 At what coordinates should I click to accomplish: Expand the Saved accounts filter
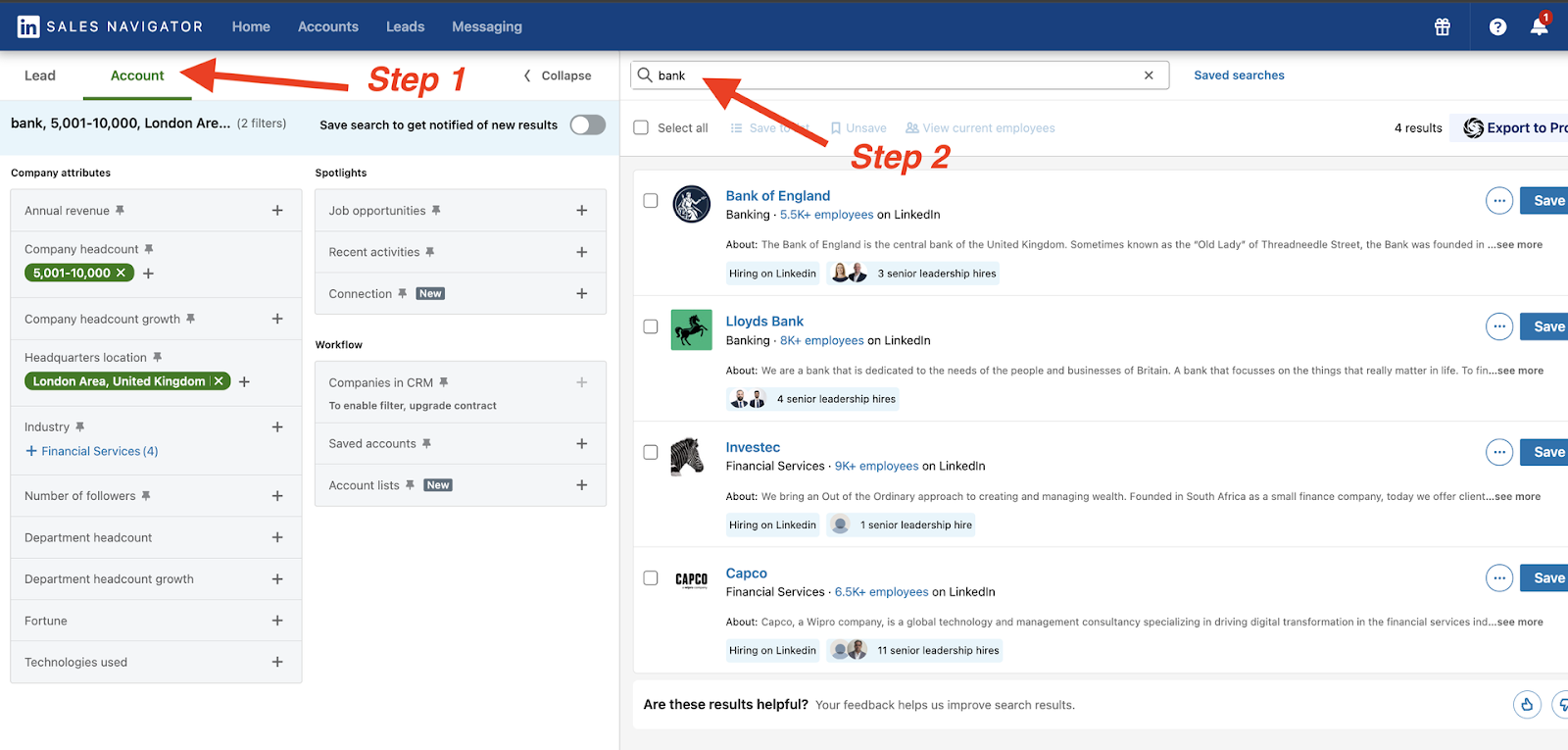[x=582, y=444]
